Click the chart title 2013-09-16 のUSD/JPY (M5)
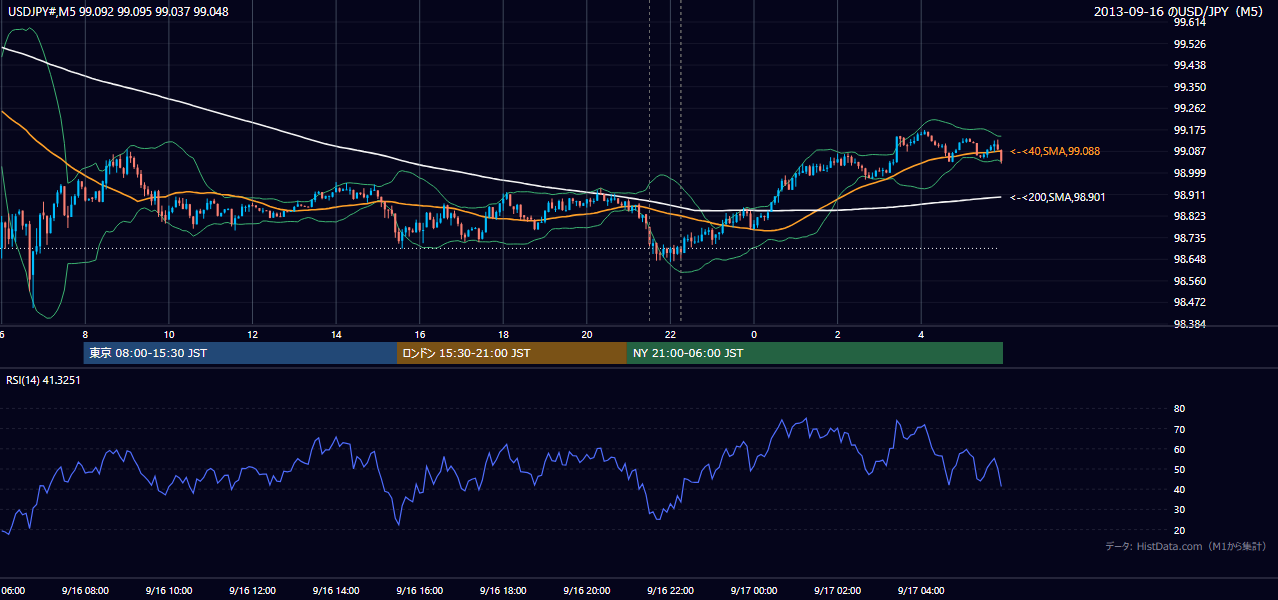 [1180, 11]
